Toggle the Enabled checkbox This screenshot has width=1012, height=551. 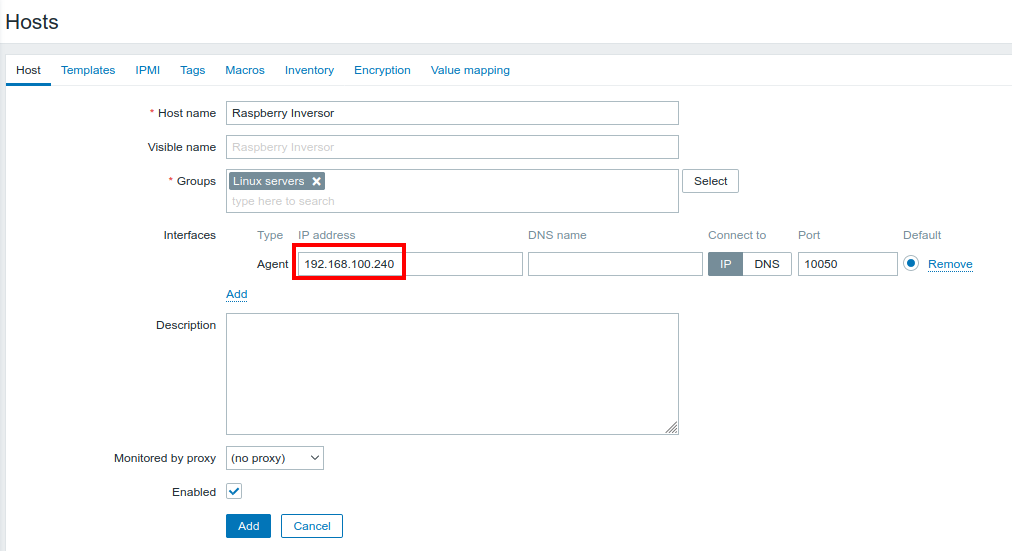pos(234,492)
